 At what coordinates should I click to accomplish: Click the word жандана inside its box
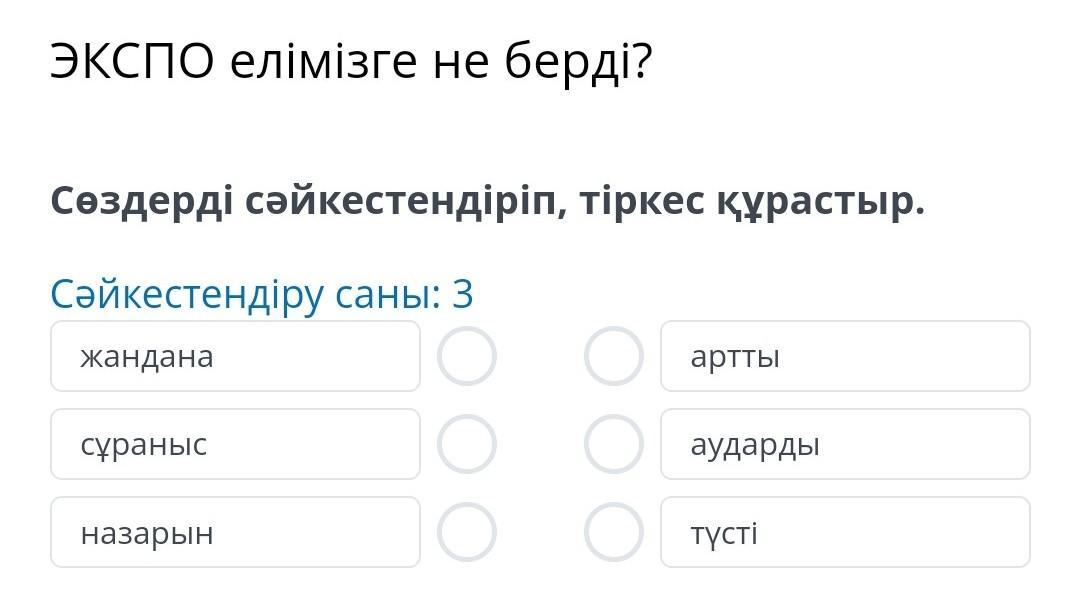point(147,357)
